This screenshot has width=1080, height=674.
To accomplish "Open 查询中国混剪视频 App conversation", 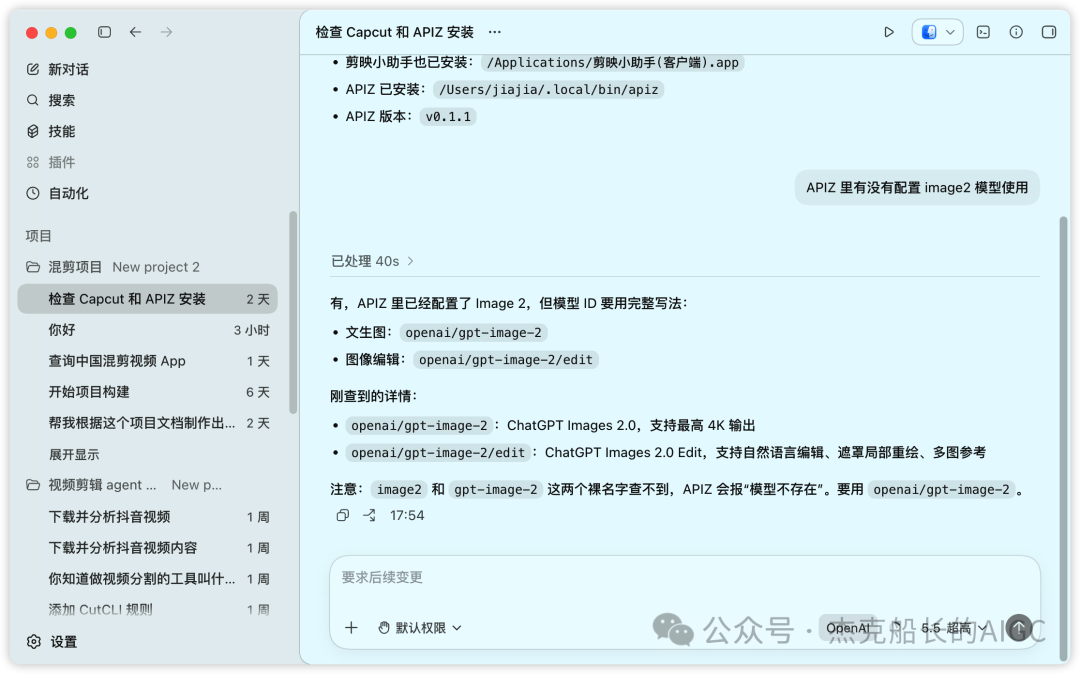I will 148,361.
